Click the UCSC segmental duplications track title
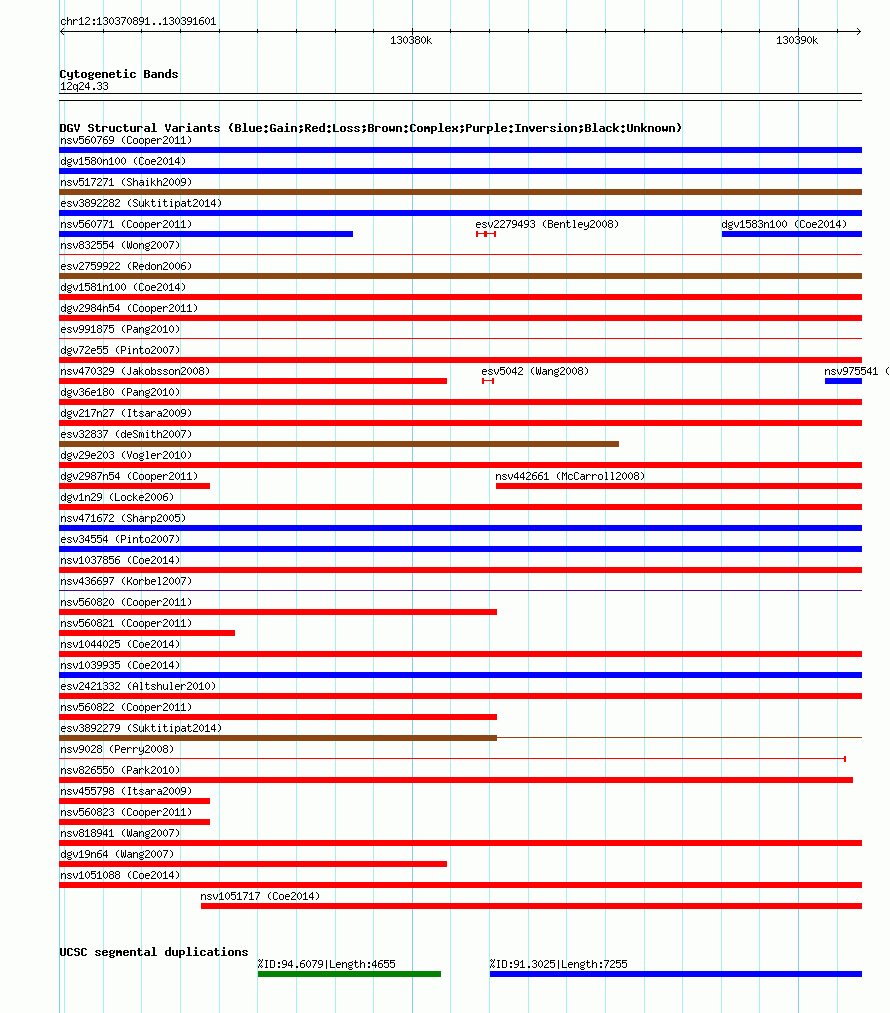This screenshot has height=1013, width=890. [x=154, y=952]
